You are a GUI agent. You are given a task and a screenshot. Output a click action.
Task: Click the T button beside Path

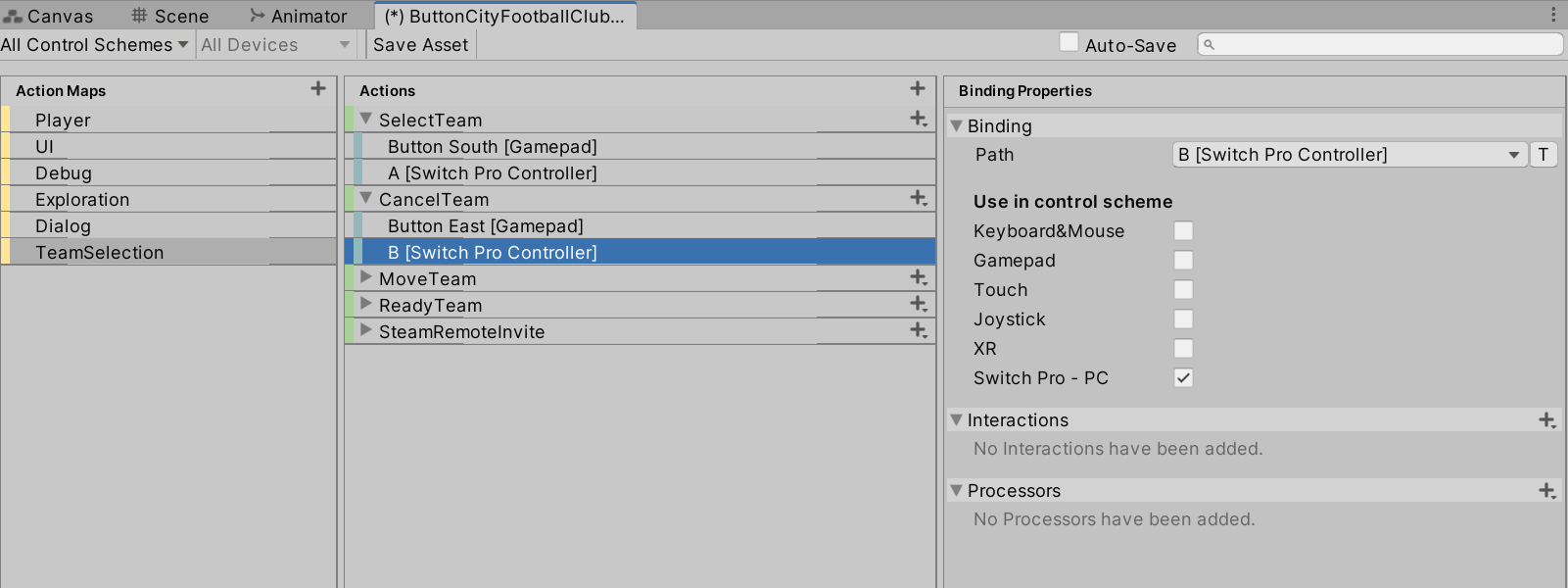point(1543,155)
